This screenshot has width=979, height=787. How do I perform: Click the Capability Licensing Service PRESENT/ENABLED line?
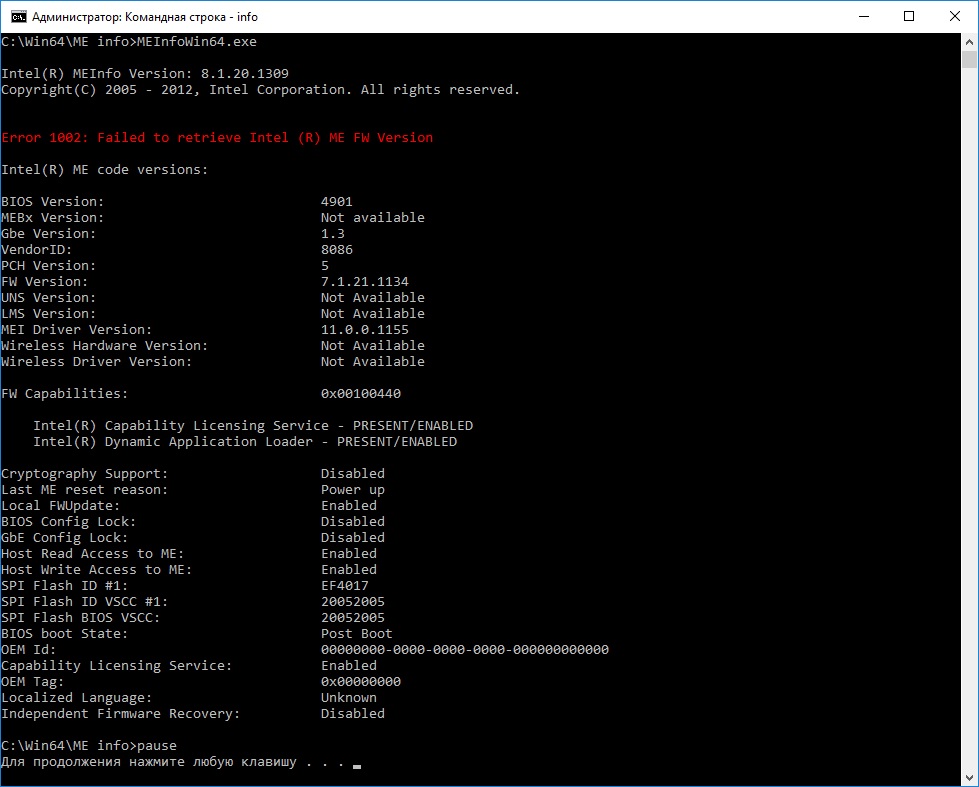(x=253, y=425)
